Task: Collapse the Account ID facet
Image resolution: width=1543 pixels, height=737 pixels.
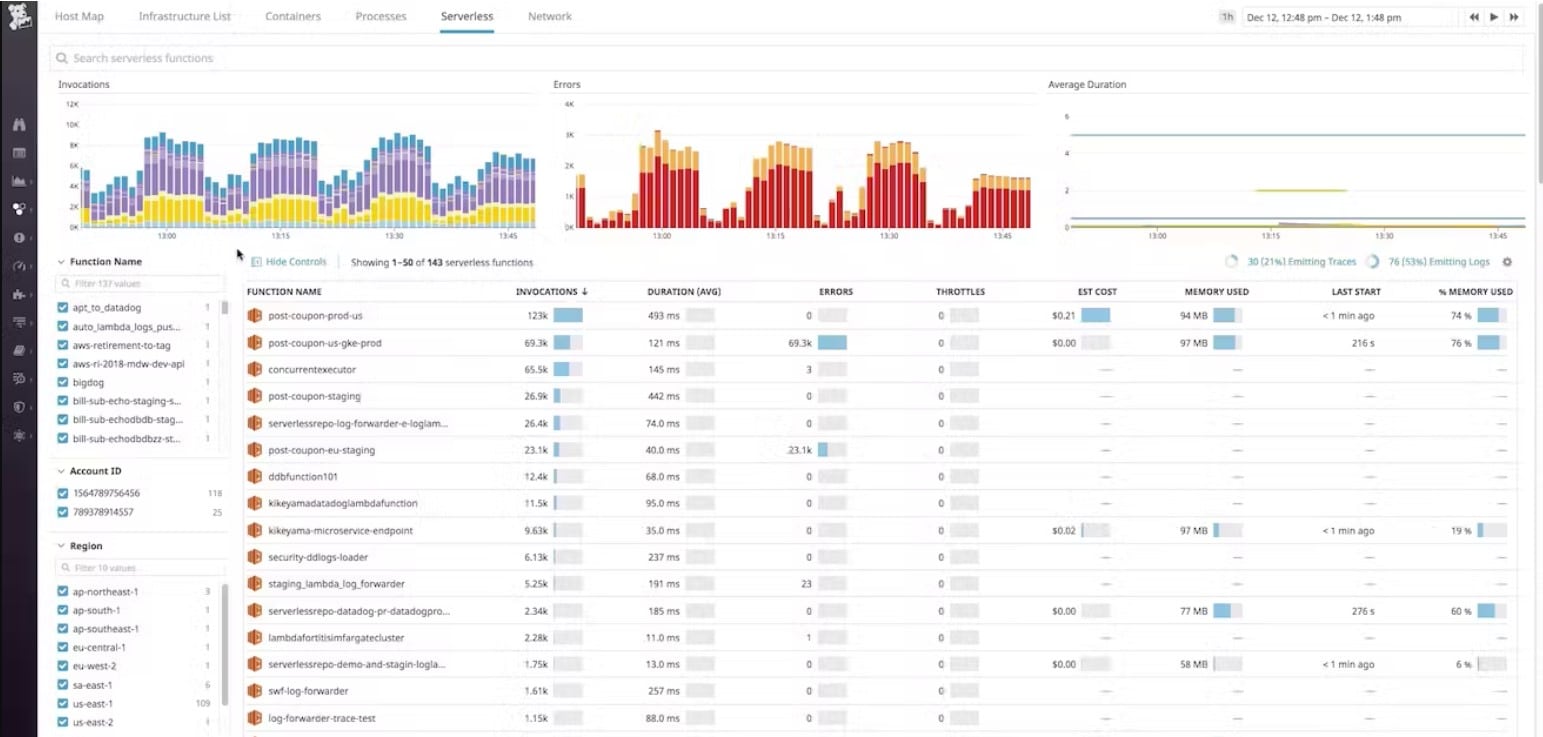Action: tap(60, 471)
